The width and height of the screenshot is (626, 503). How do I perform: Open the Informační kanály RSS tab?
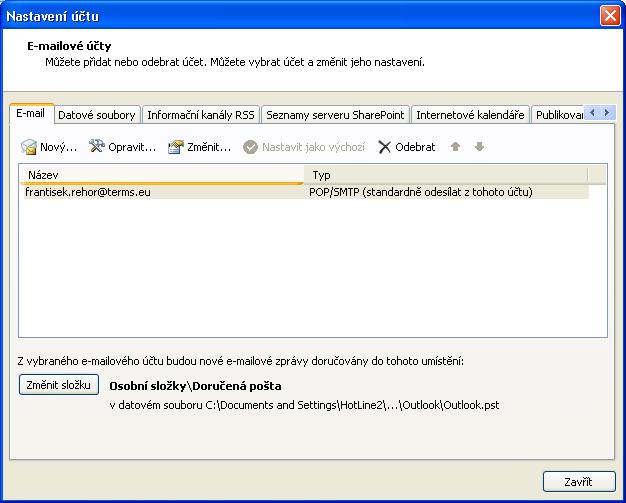pyautogui.click(x=200, y=115)
